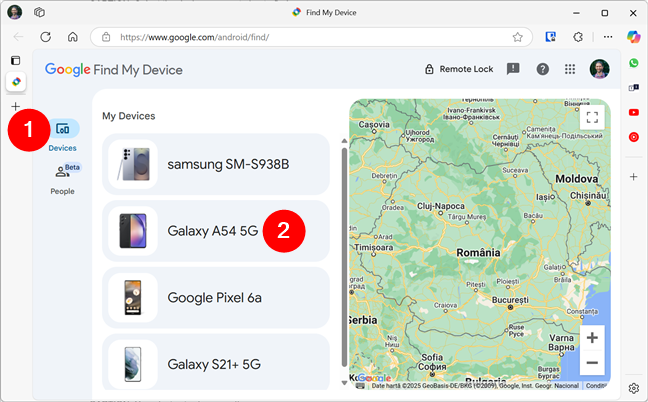Go to the browser Home page
648x402 pixels.
pos(73,37)
